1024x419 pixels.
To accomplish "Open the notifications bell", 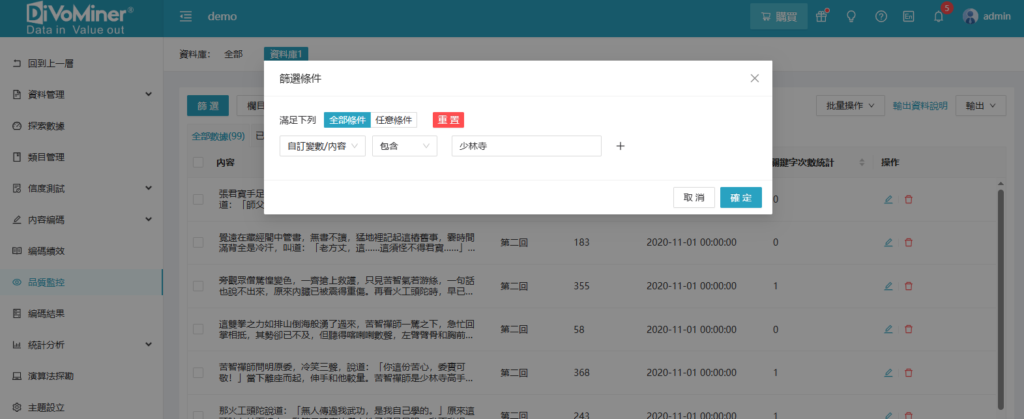I will (938, 16).
